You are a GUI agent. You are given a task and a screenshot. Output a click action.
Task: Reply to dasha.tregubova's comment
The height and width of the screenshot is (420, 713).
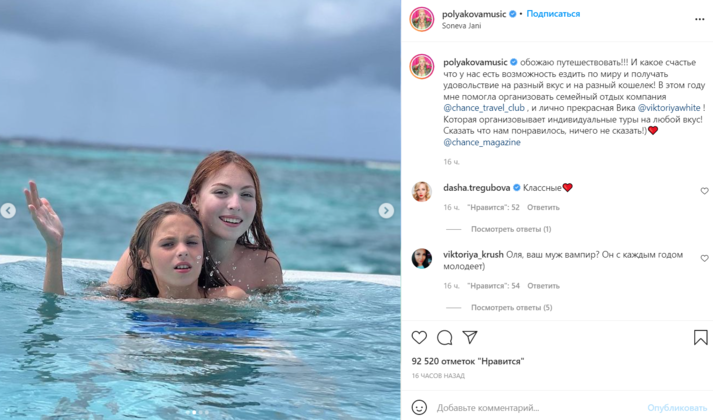[543, 208]
